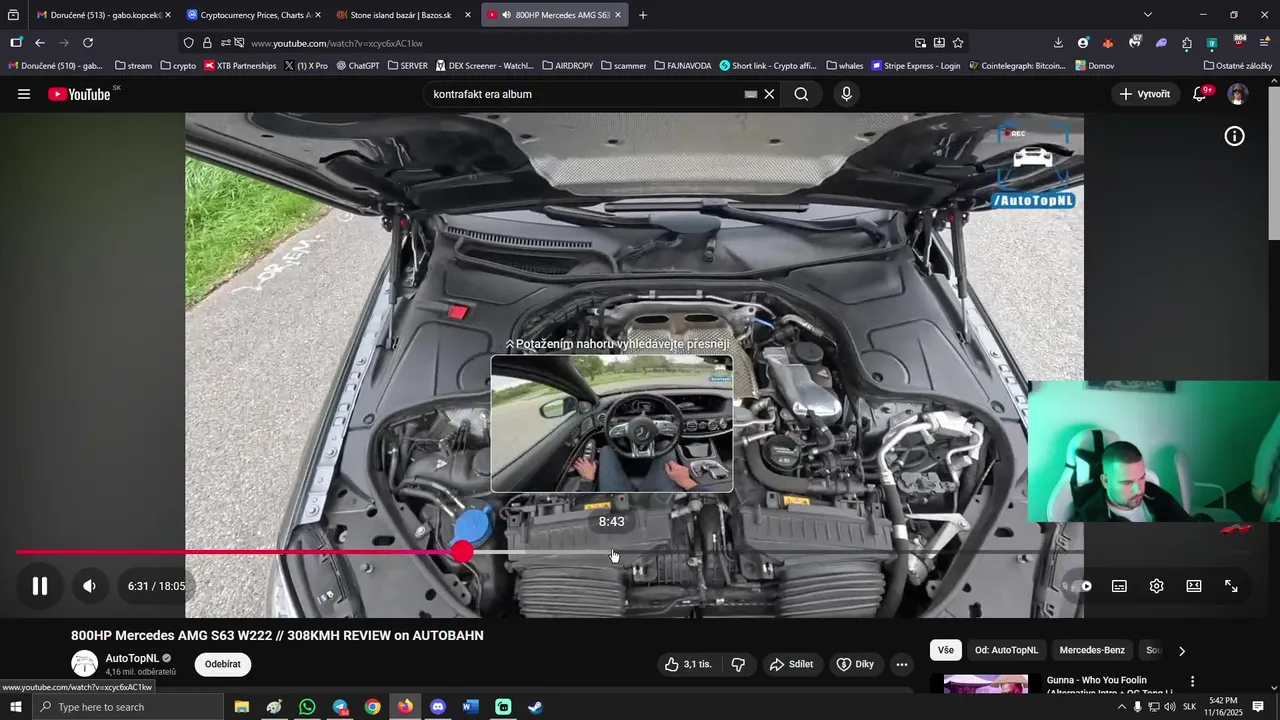Open video player settings gear
The height and width of the screenshot is (720, 1280).
coord(1156,586)
